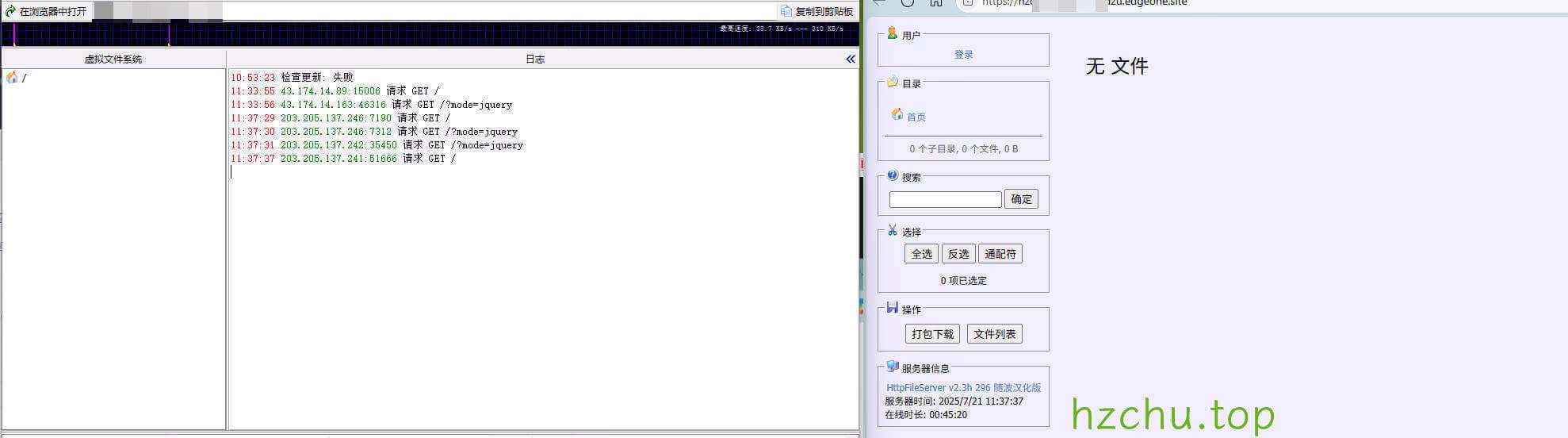Click the 虚拟文件系统 panel header

coord(113,59)
